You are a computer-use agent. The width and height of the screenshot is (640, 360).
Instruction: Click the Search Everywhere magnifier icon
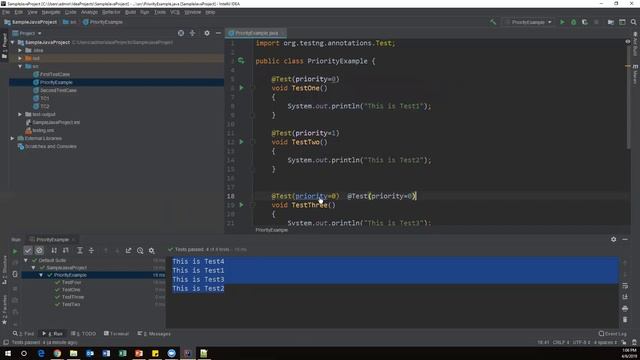[x=633, y=22]
